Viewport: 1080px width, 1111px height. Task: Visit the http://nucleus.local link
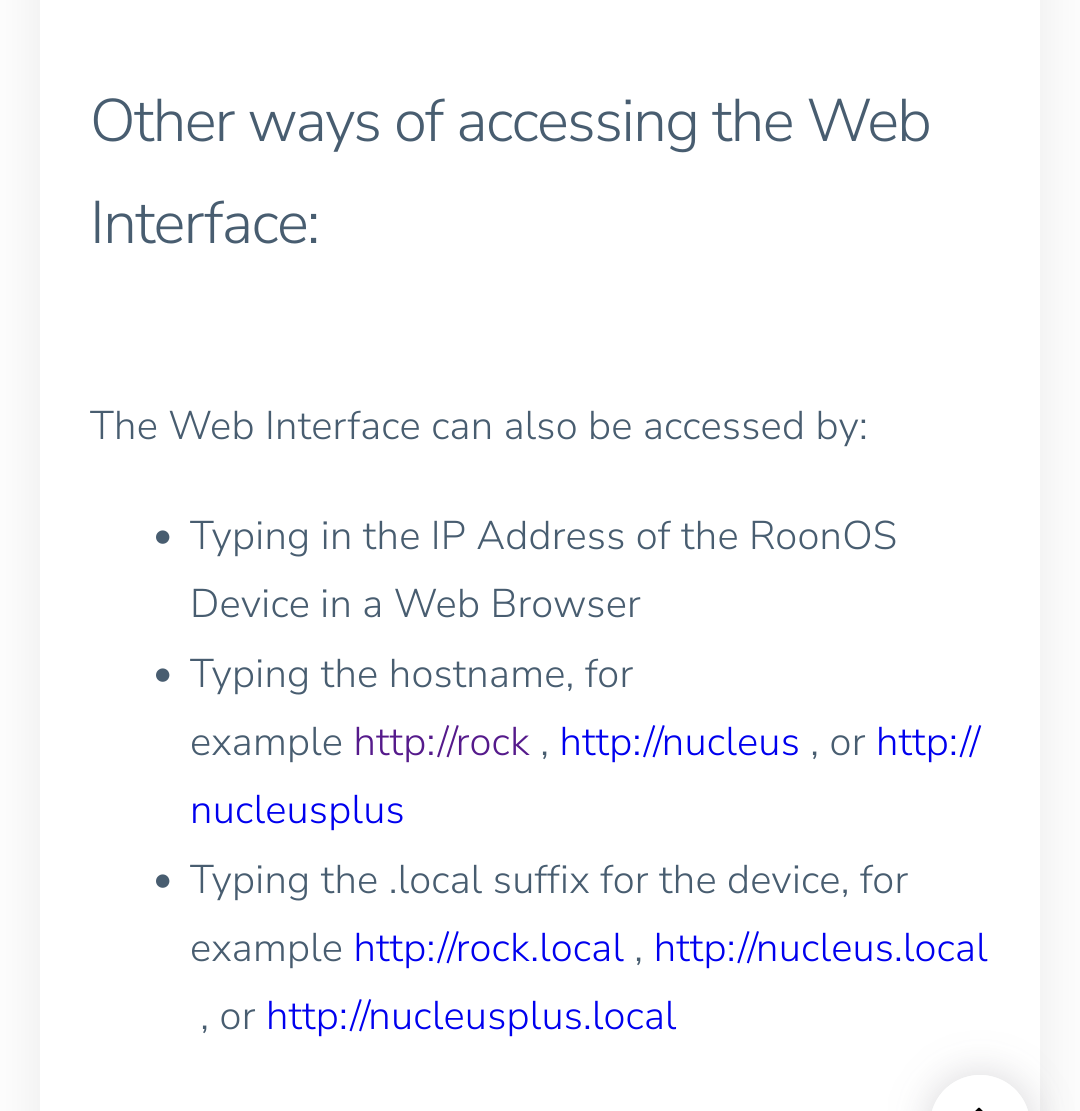[820, 949]
